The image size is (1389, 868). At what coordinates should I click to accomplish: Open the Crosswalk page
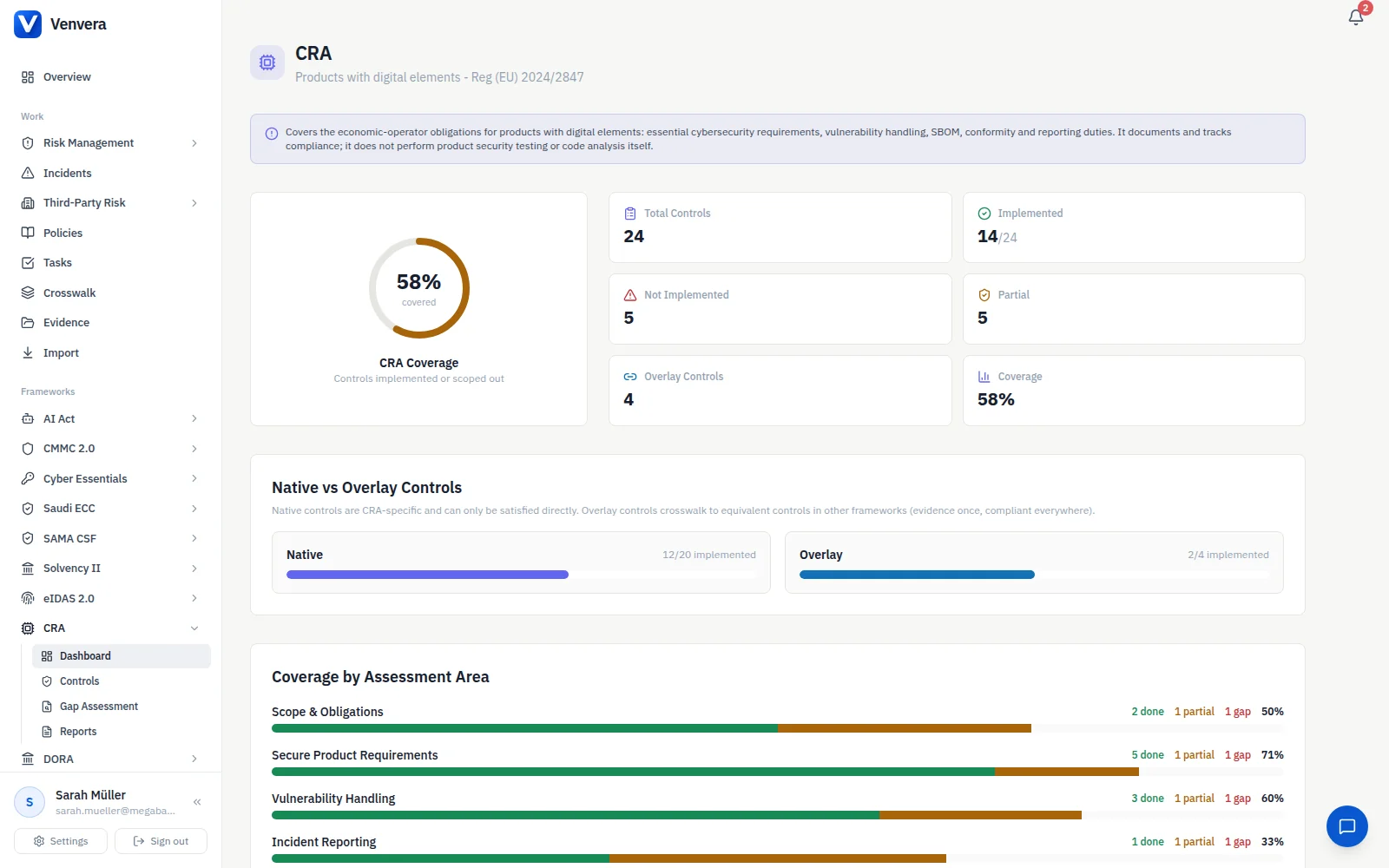(x=110, y=293)
